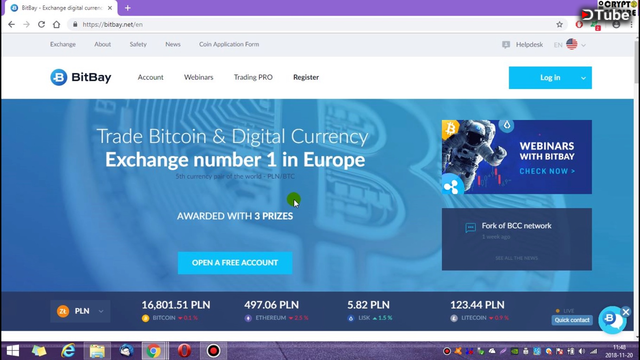This screenshot has width=640, height=360.
Task: Click the Helpdesk link
Action: point(529,44)
